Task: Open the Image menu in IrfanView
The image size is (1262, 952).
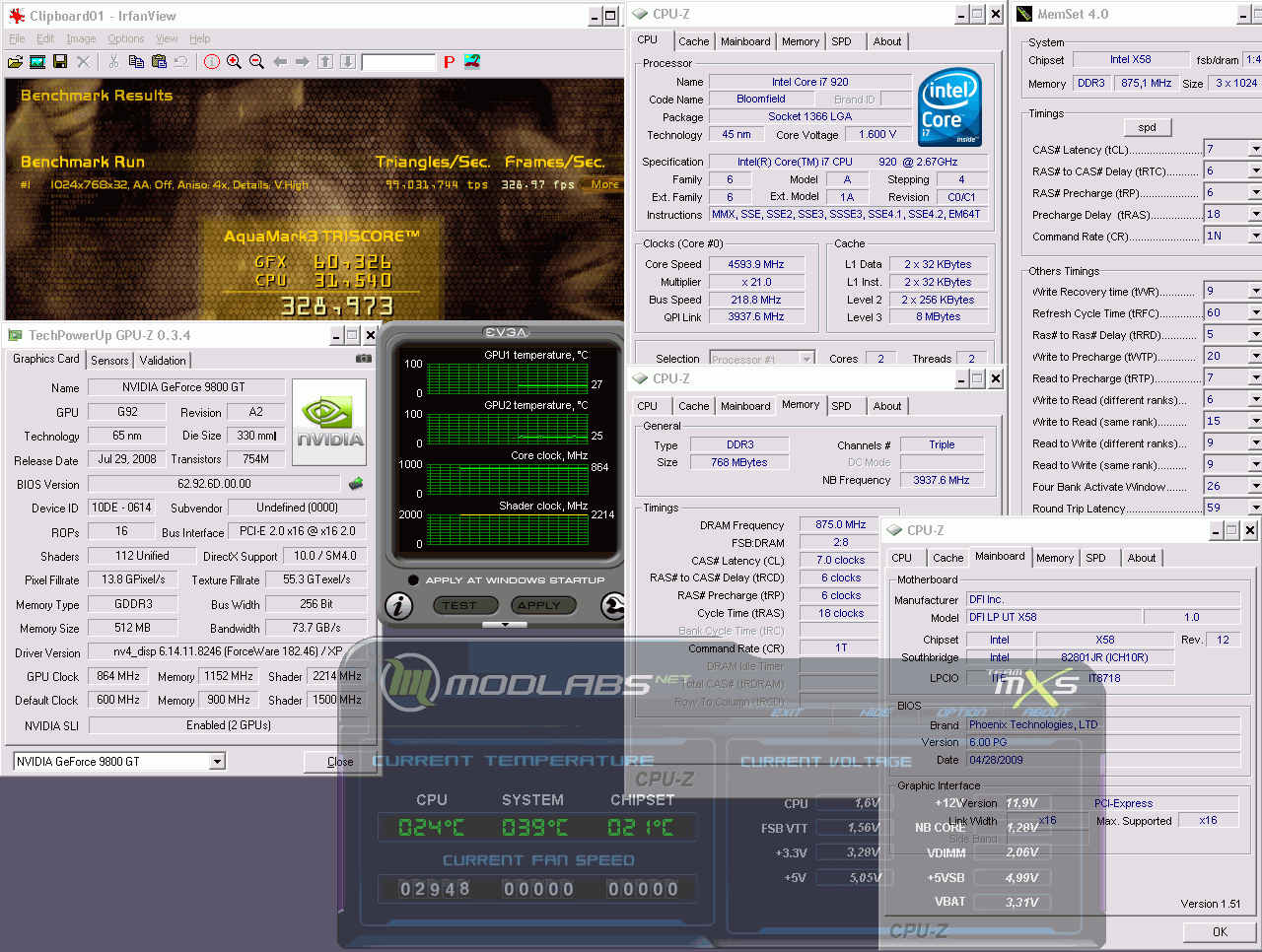Action: click(x=81, y=38)
